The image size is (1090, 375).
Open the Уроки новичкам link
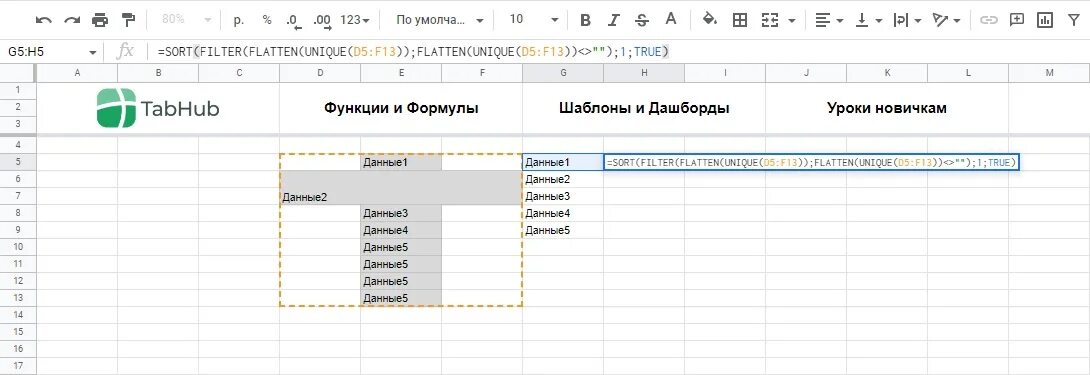pyautogui.click(x=886, y=108)
